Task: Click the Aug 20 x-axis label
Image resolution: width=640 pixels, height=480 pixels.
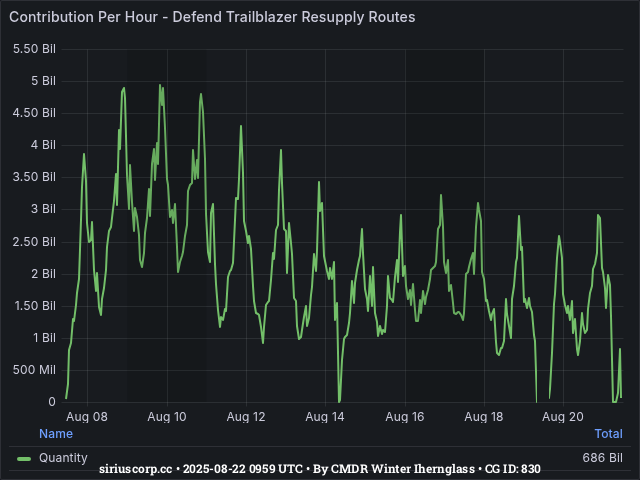Action: [x=563, y=417]
